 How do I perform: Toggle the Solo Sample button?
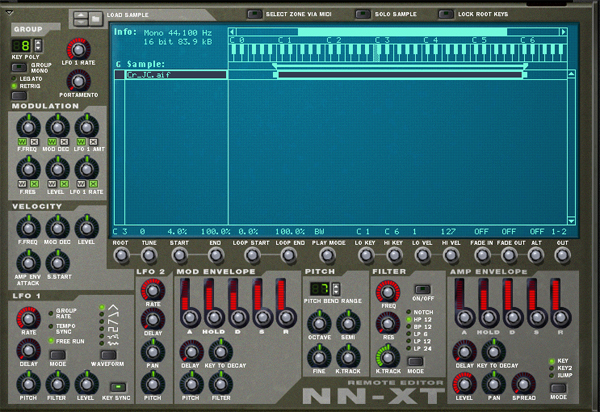[x=363, y=14]
